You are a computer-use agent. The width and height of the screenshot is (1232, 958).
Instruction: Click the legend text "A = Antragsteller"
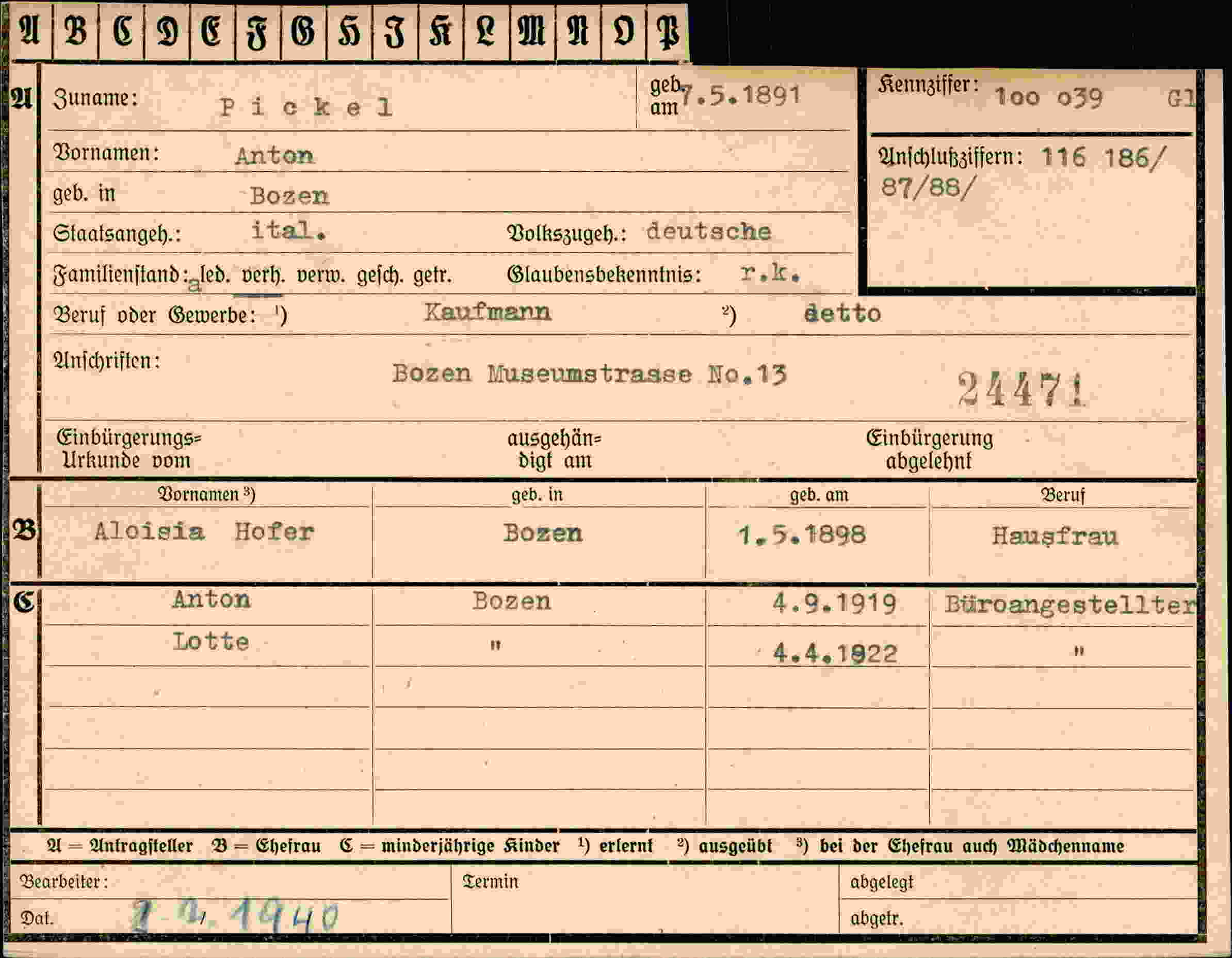pos(120,846)
